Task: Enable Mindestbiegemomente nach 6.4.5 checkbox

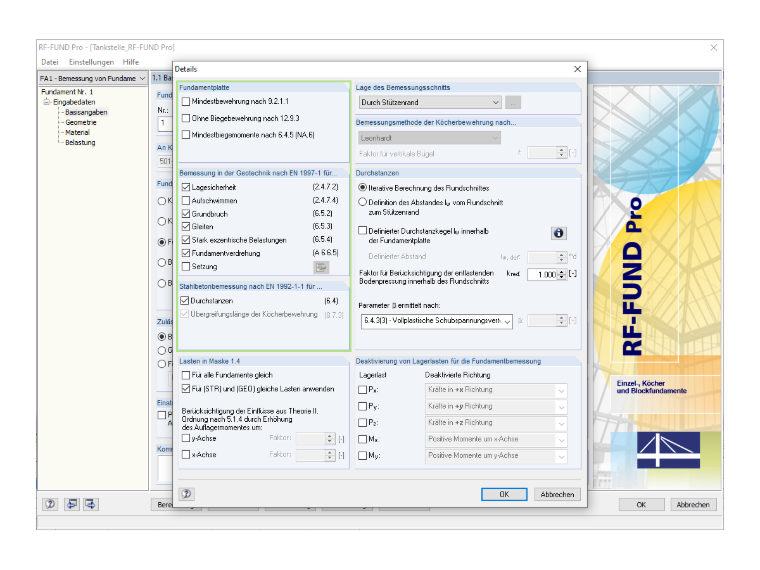Action: (x=186, y=135)
